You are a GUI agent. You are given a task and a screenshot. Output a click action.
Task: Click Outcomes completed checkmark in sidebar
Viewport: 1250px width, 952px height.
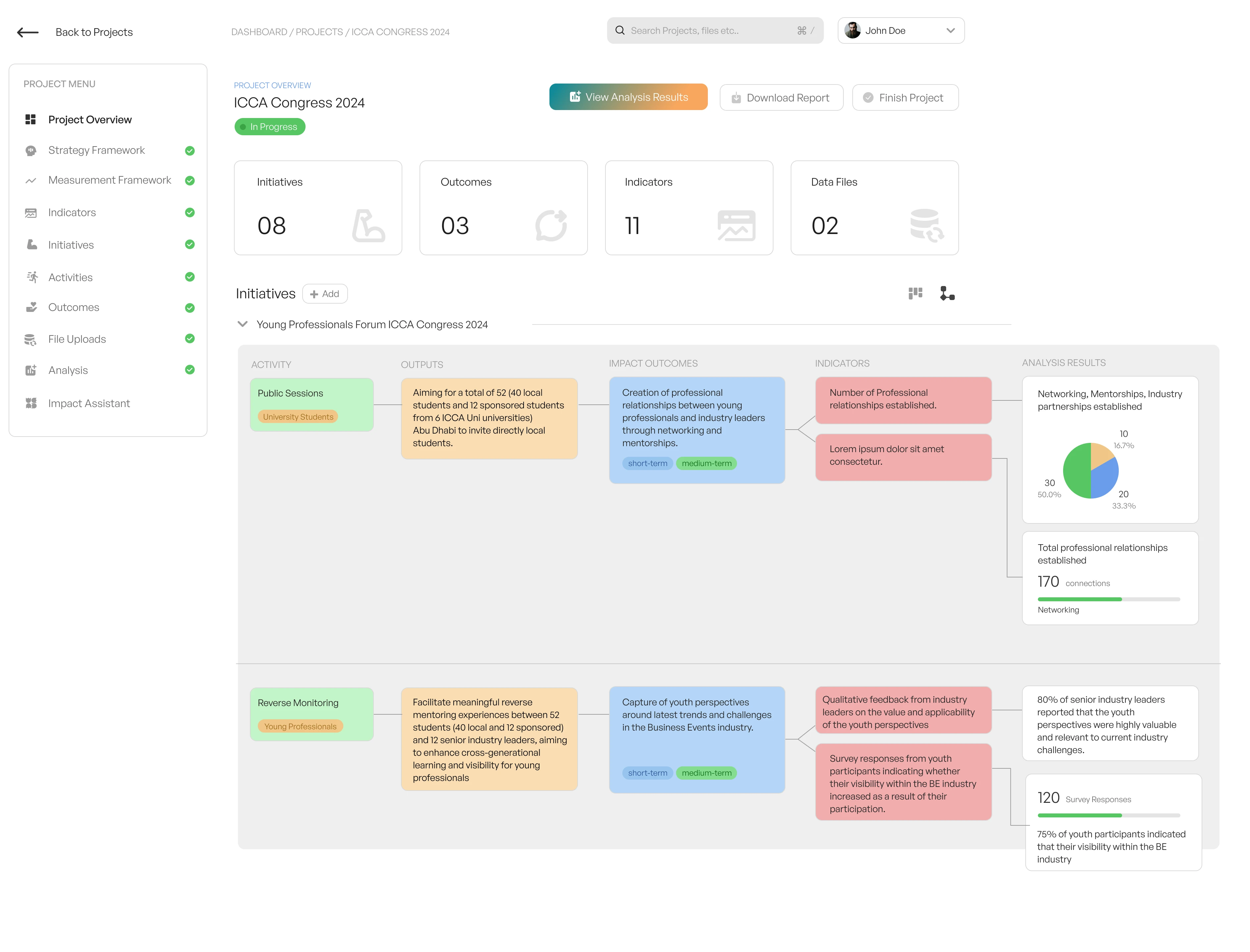pyautogui.click(x=190, y=308)
